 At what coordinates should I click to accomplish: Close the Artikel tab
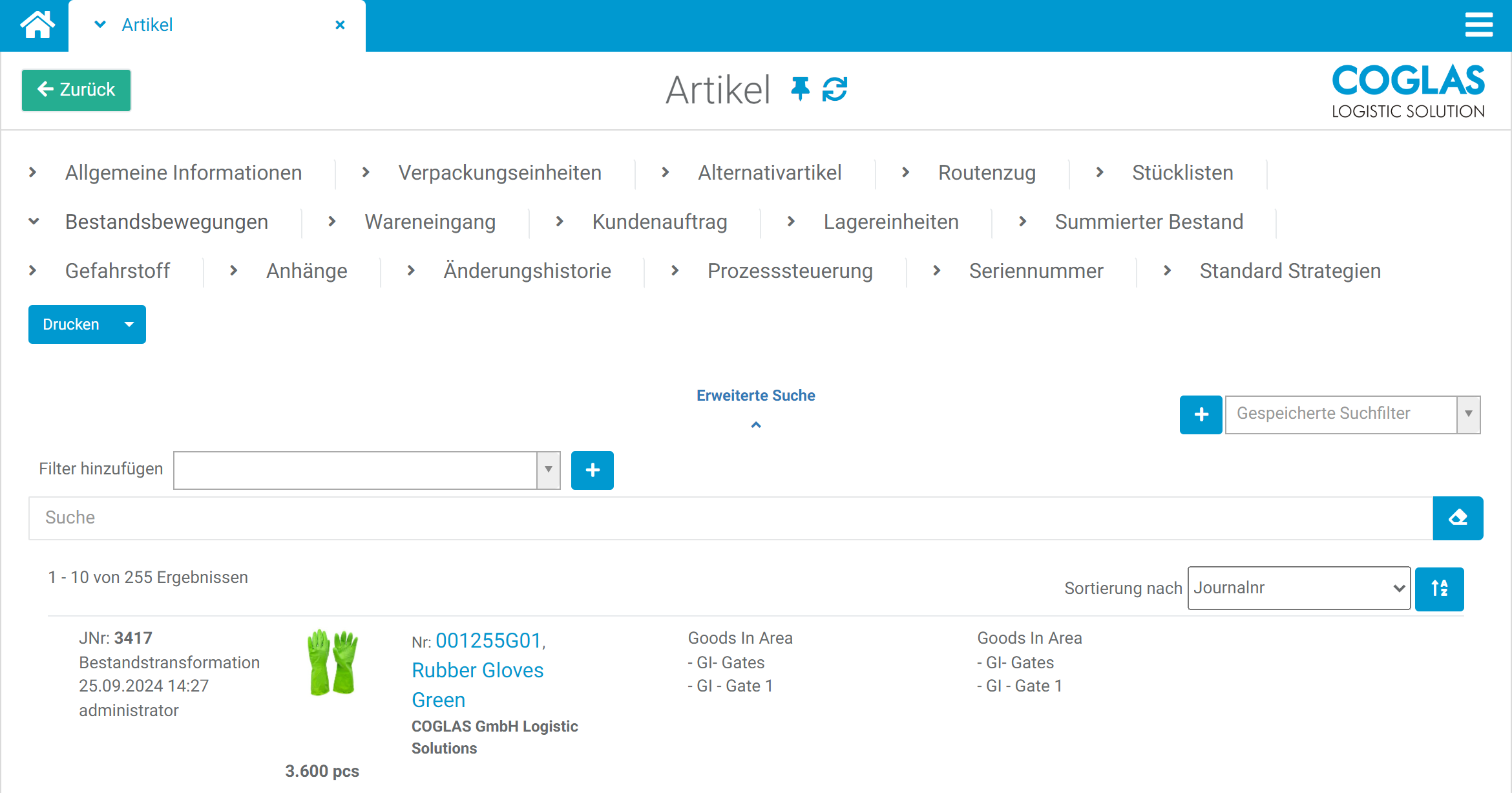click(341, 25)
